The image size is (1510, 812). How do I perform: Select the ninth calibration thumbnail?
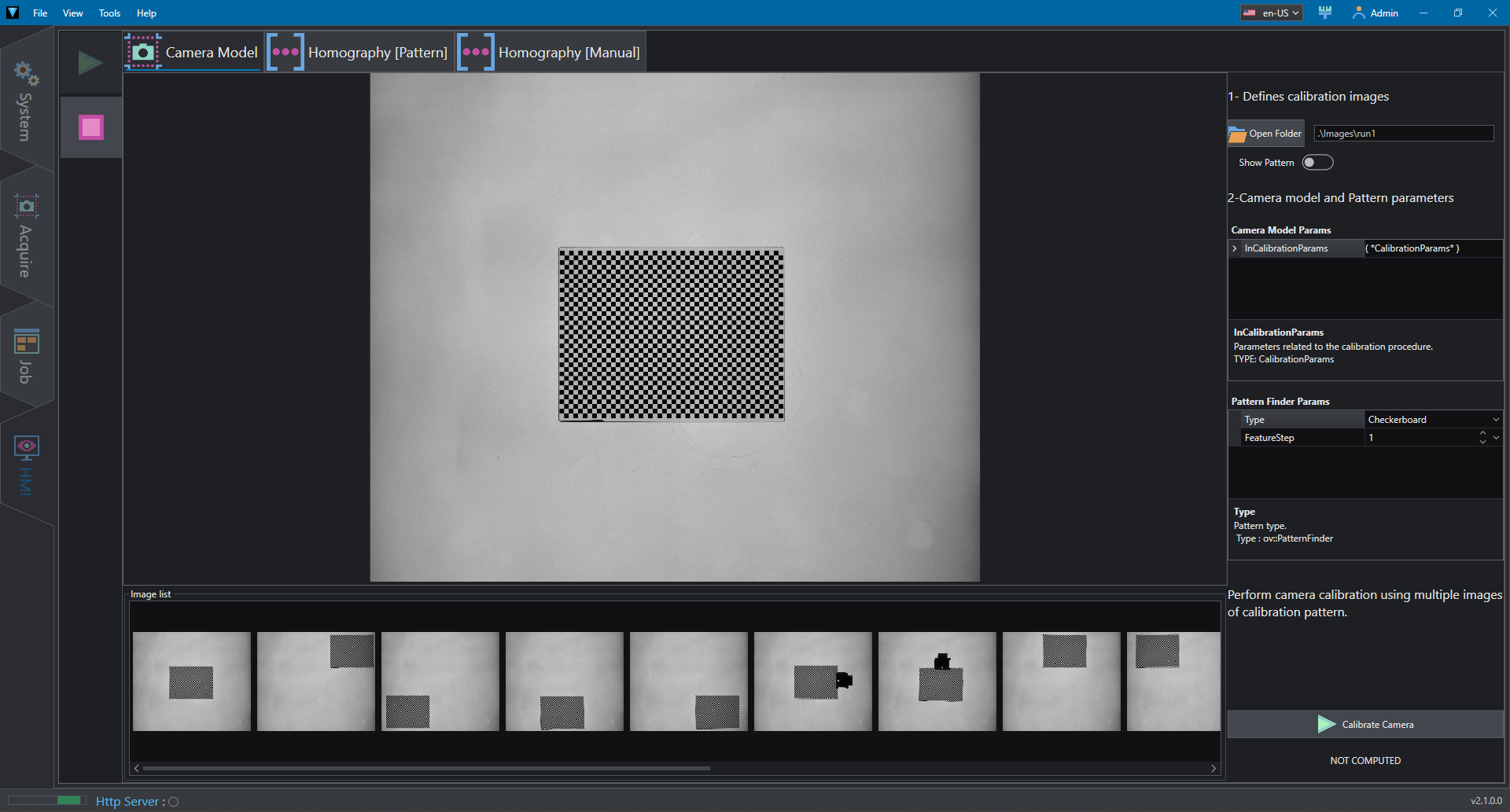tap(1173, 682)
